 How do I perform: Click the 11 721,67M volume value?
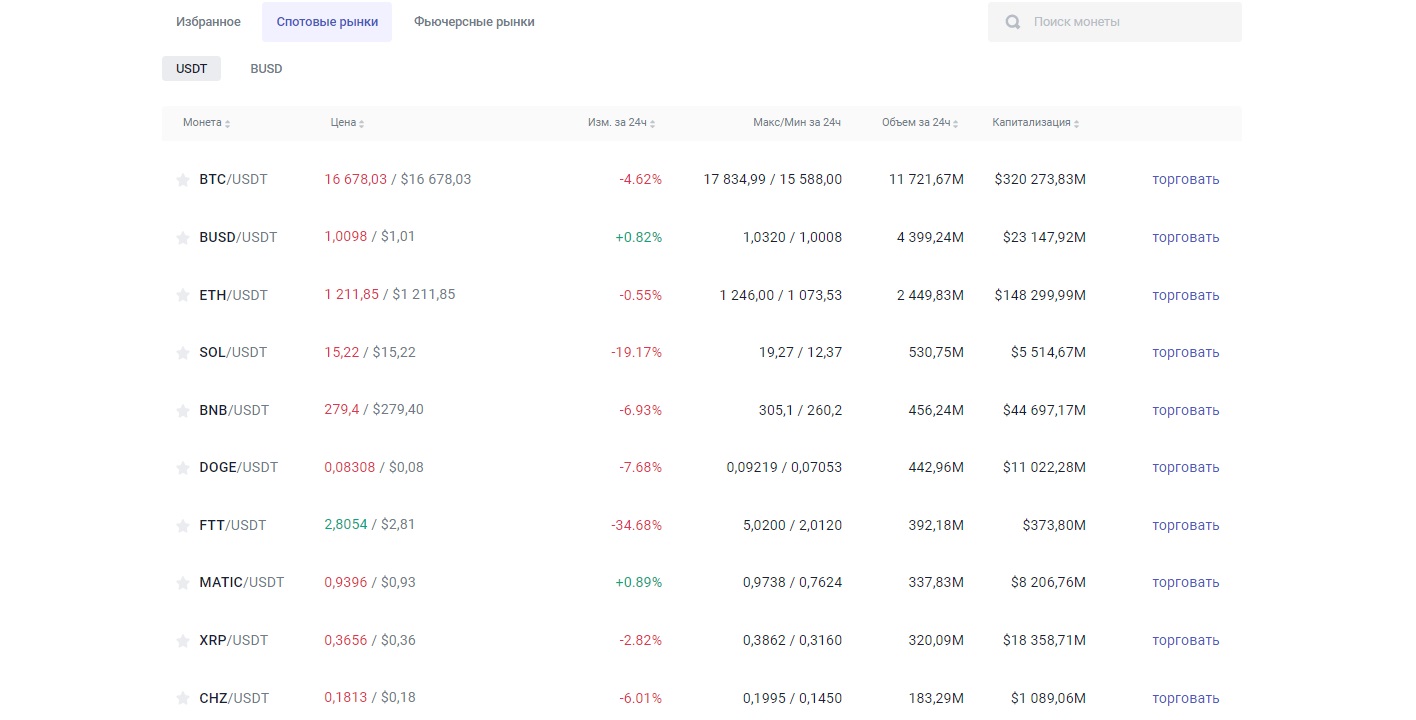point(926,180)
